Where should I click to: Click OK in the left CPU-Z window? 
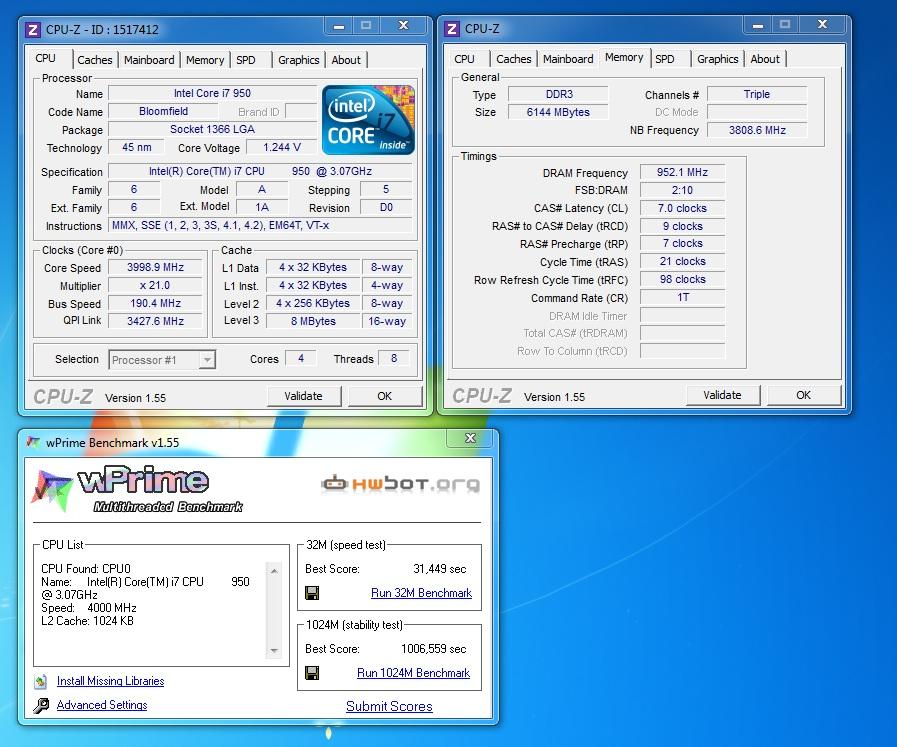pyautogui.click(x=385, y=396)
